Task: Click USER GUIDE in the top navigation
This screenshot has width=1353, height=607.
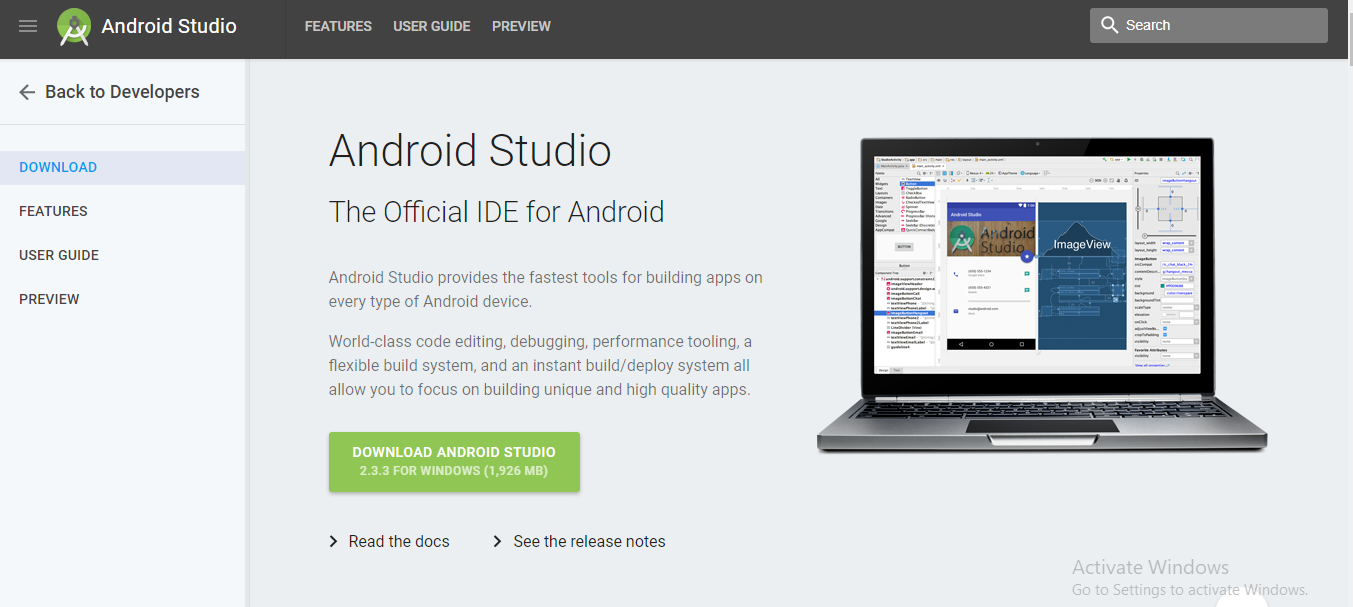Action: pos(432,26)
